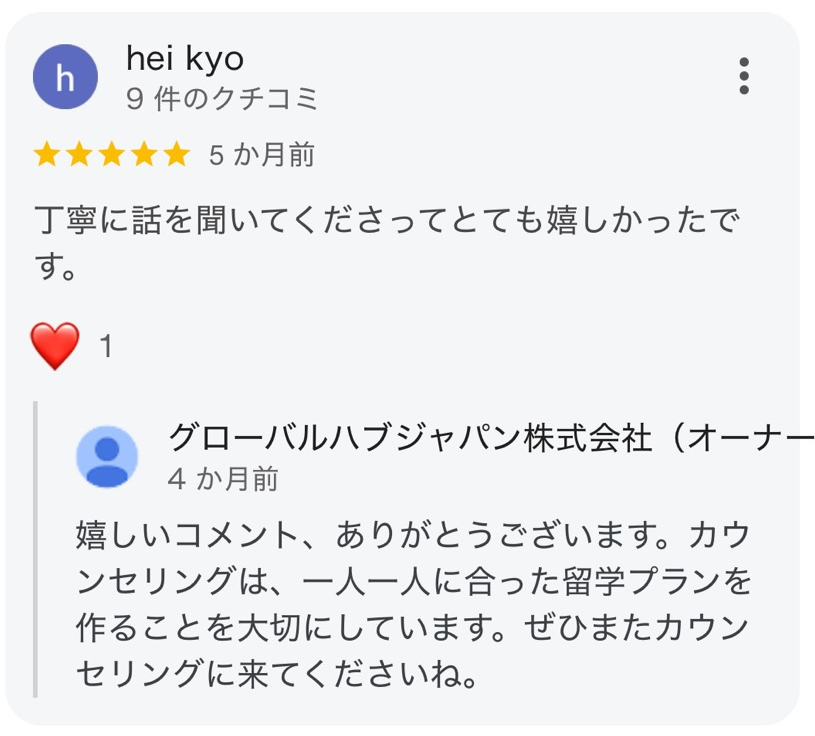The image size is (815, 736).
Task: Click the "5 か月前" review timestamp
Action: point(262,155)
